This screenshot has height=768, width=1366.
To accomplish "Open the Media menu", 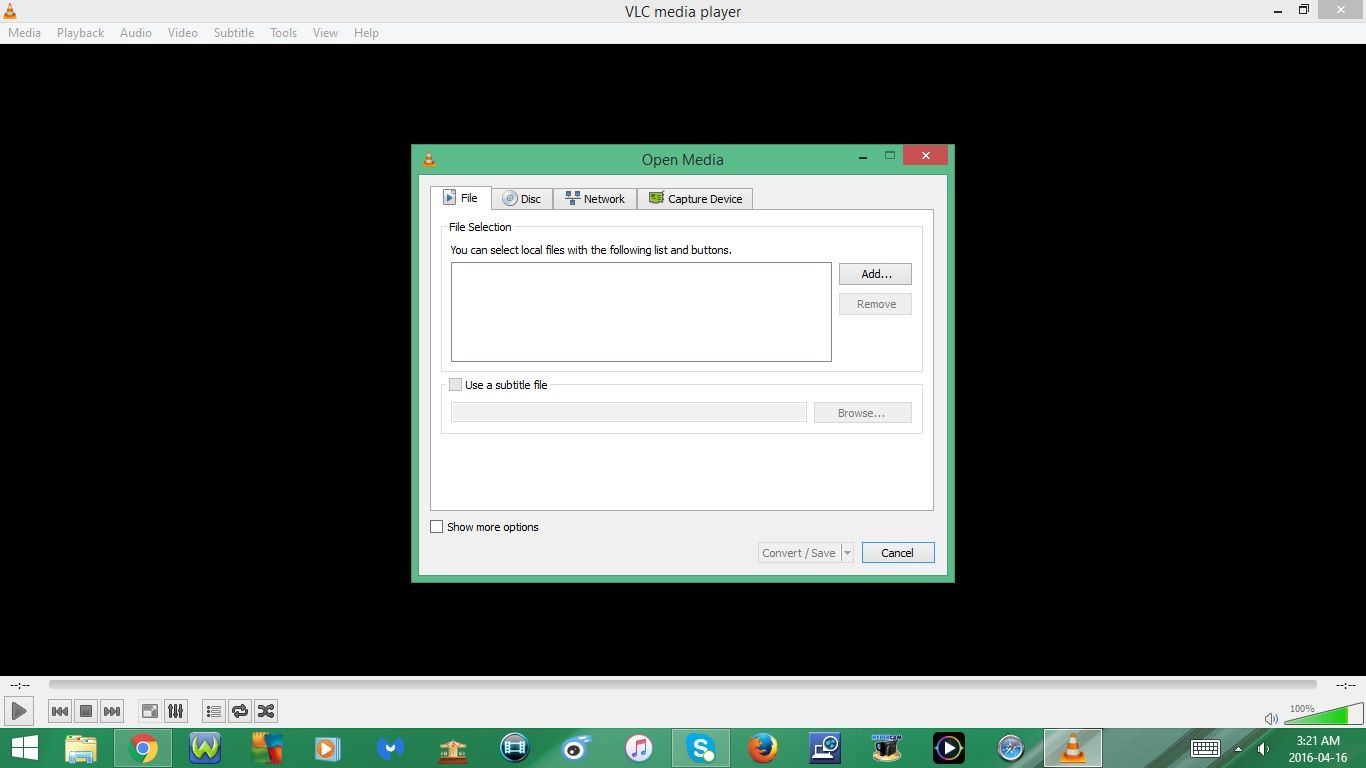I will tap(24, 32).
